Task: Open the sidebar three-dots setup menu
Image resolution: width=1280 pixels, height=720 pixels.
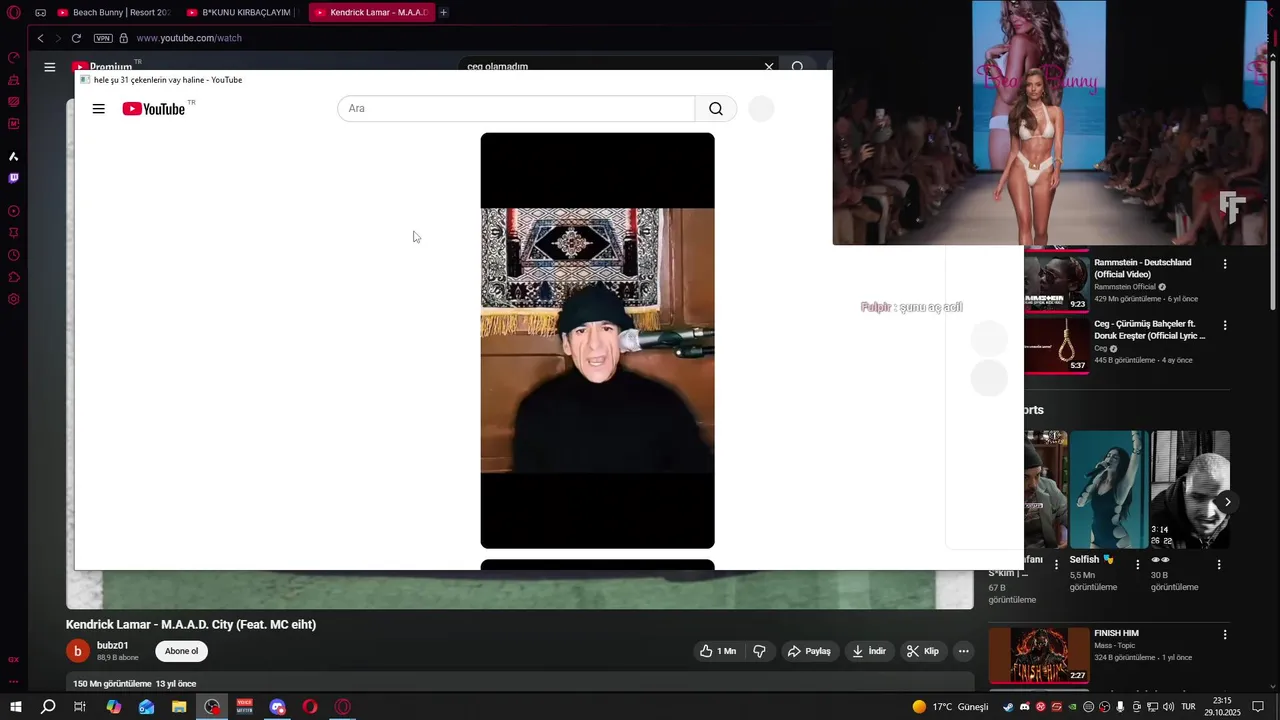Action: click(14, 681)
